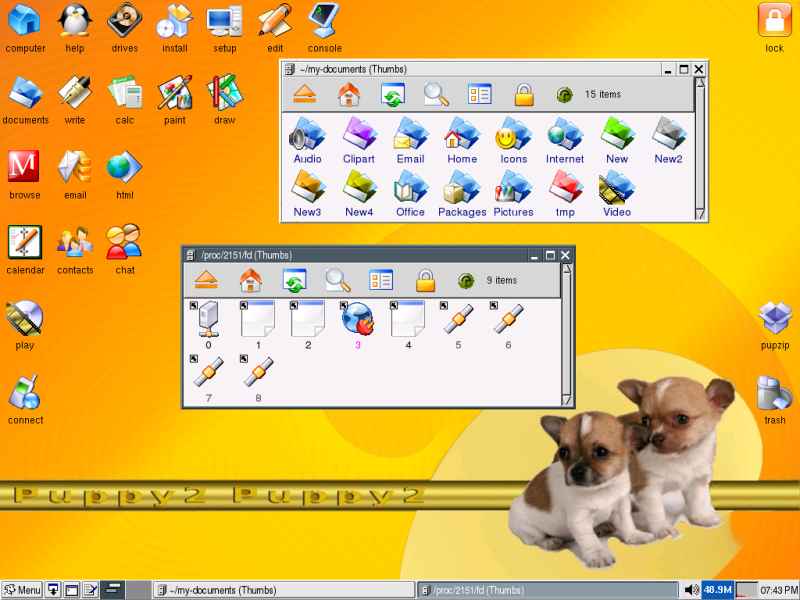Select item 8 in /proc/2151/fd window

coord(258,378)
